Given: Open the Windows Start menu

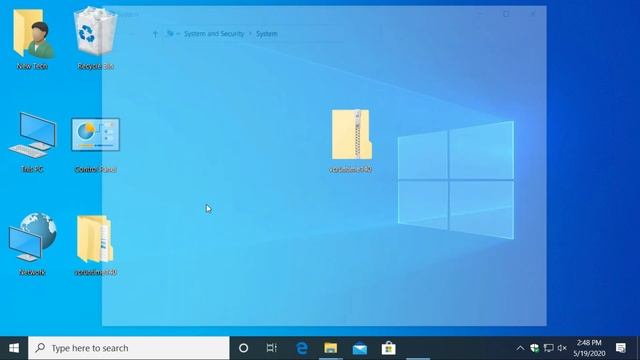Looking at the screenshot, I should pos(14,348).
